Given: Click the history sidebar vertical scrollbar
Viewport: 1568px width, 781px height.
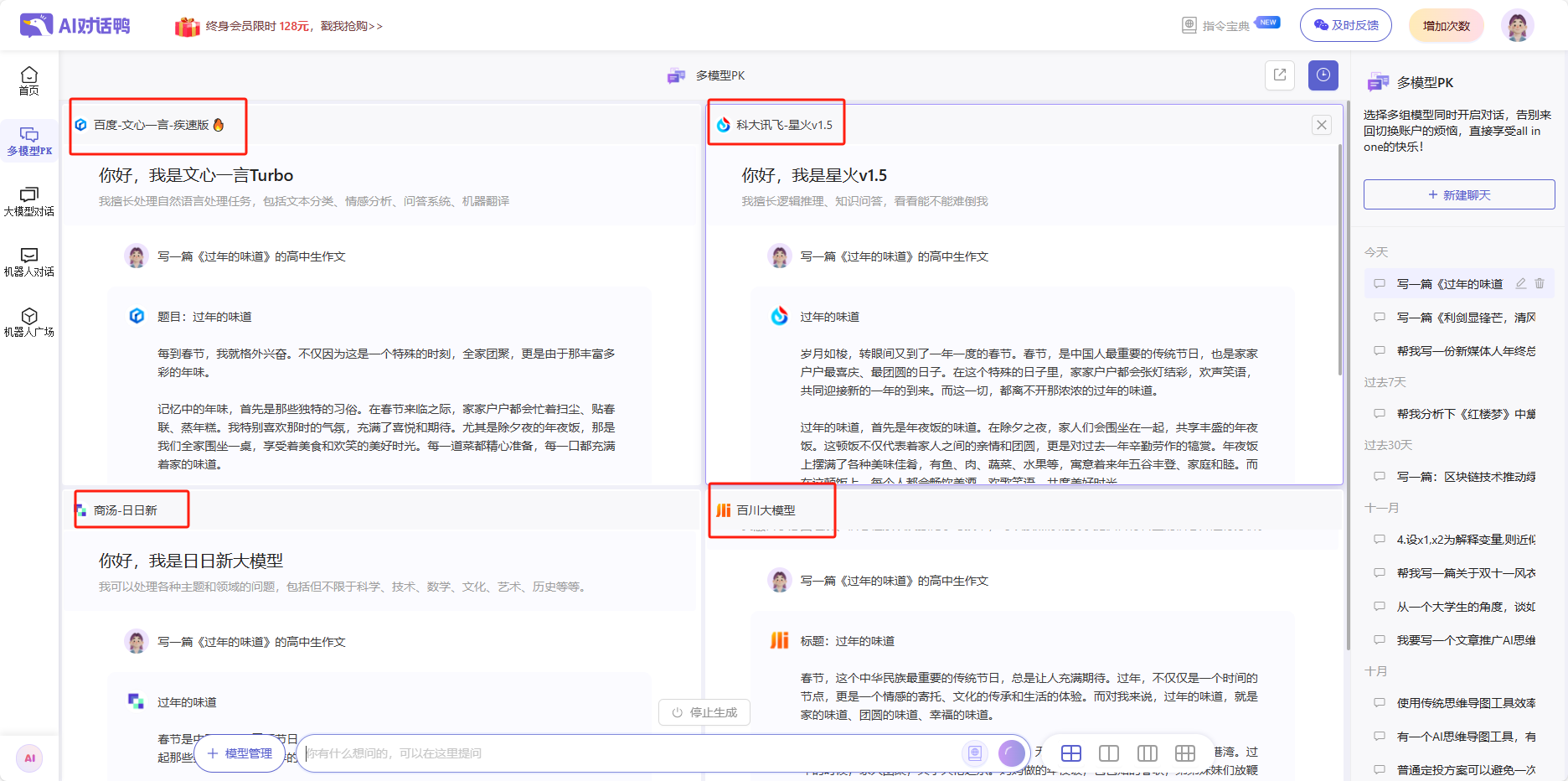Looking at the screenshot, I should [1349, 377].
